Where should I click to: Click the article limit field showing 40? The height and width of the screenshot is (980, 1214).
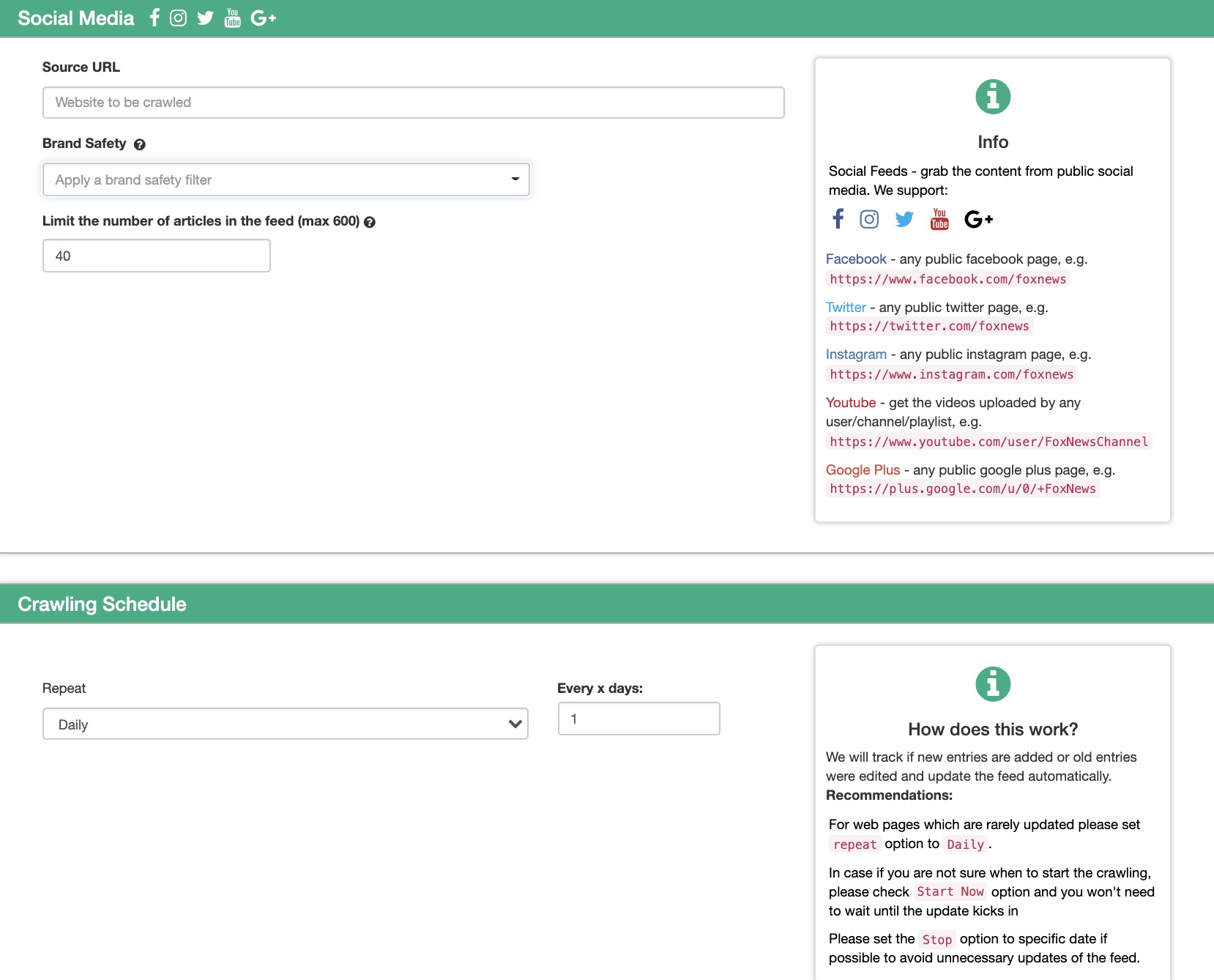(157, 256)
